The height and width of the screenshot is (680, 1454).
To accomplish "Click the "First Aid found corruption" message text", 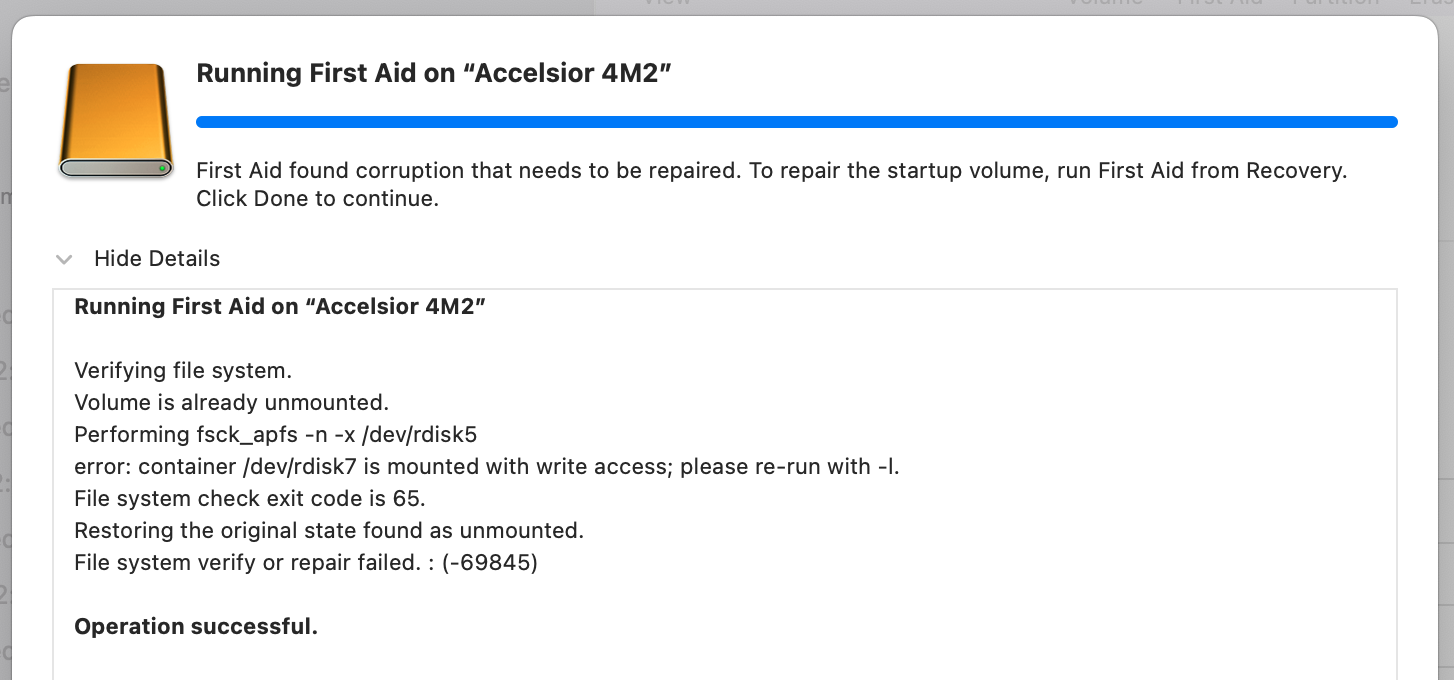I will coord(771,171).
